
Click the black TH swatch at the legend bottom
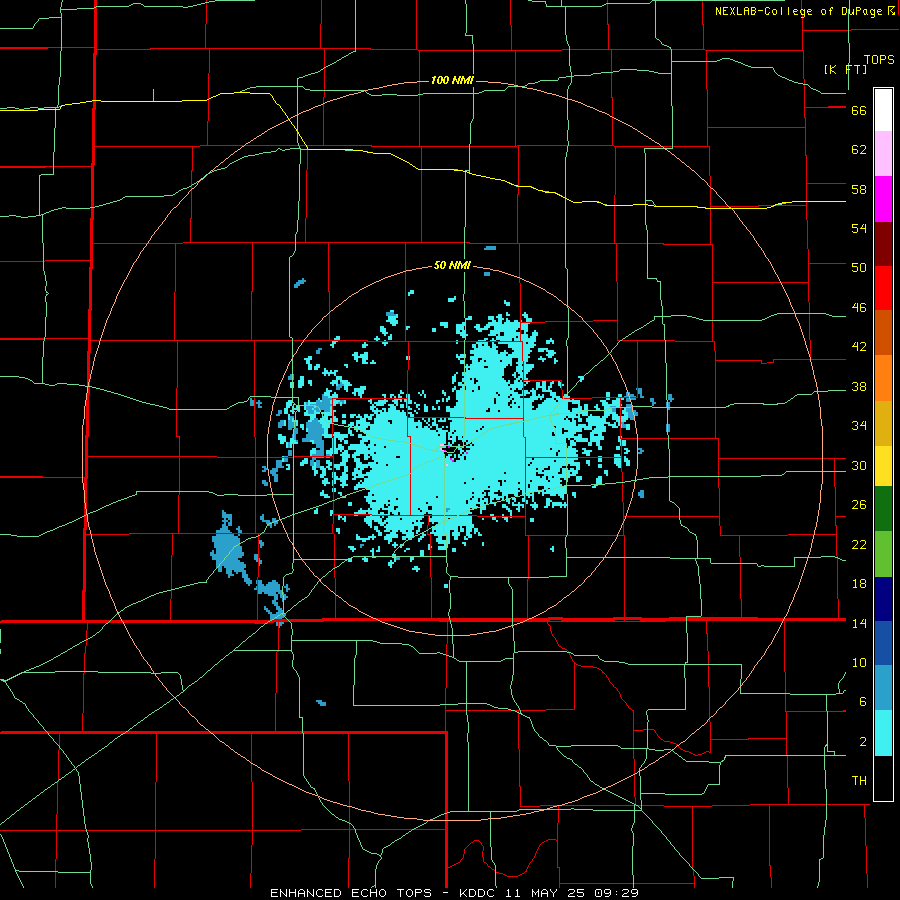(883, 778)
